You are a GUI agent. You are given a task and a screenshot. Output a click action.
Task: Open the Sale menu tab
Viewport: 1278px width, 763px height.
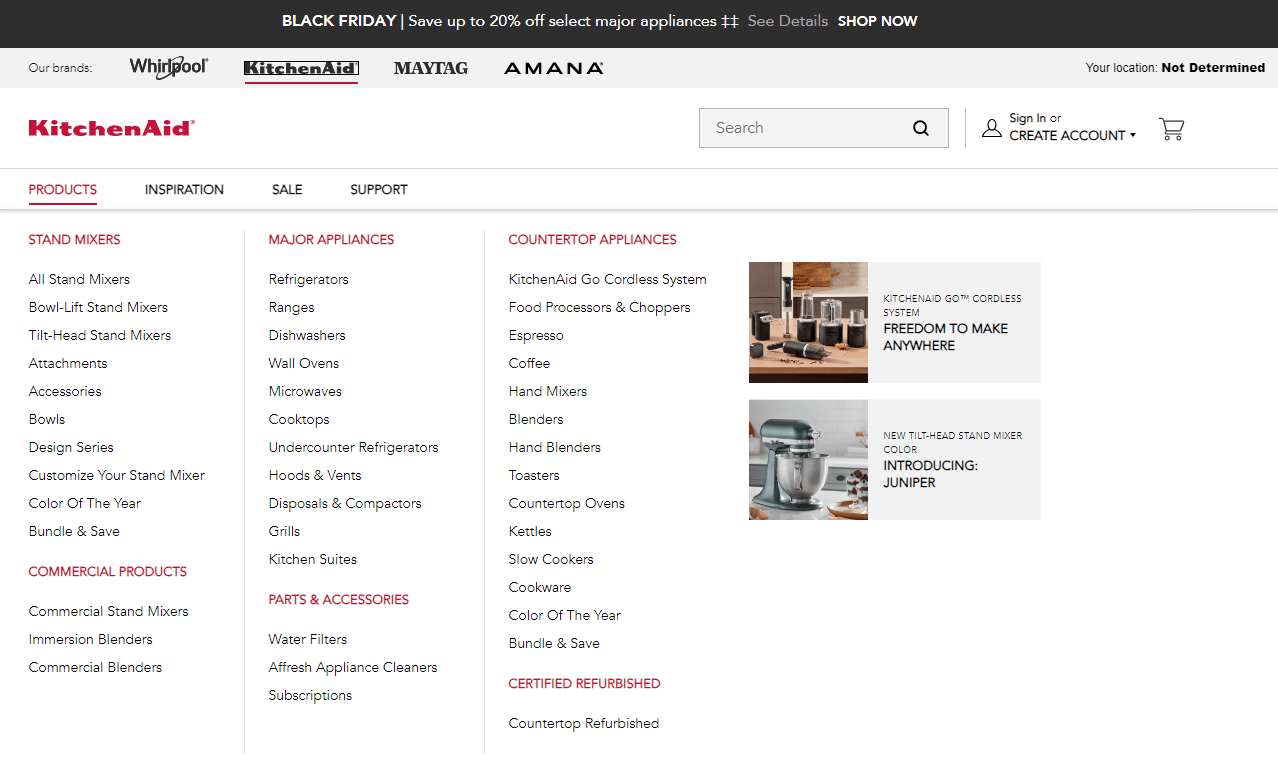pyautogui.click(x=287, y=189)
